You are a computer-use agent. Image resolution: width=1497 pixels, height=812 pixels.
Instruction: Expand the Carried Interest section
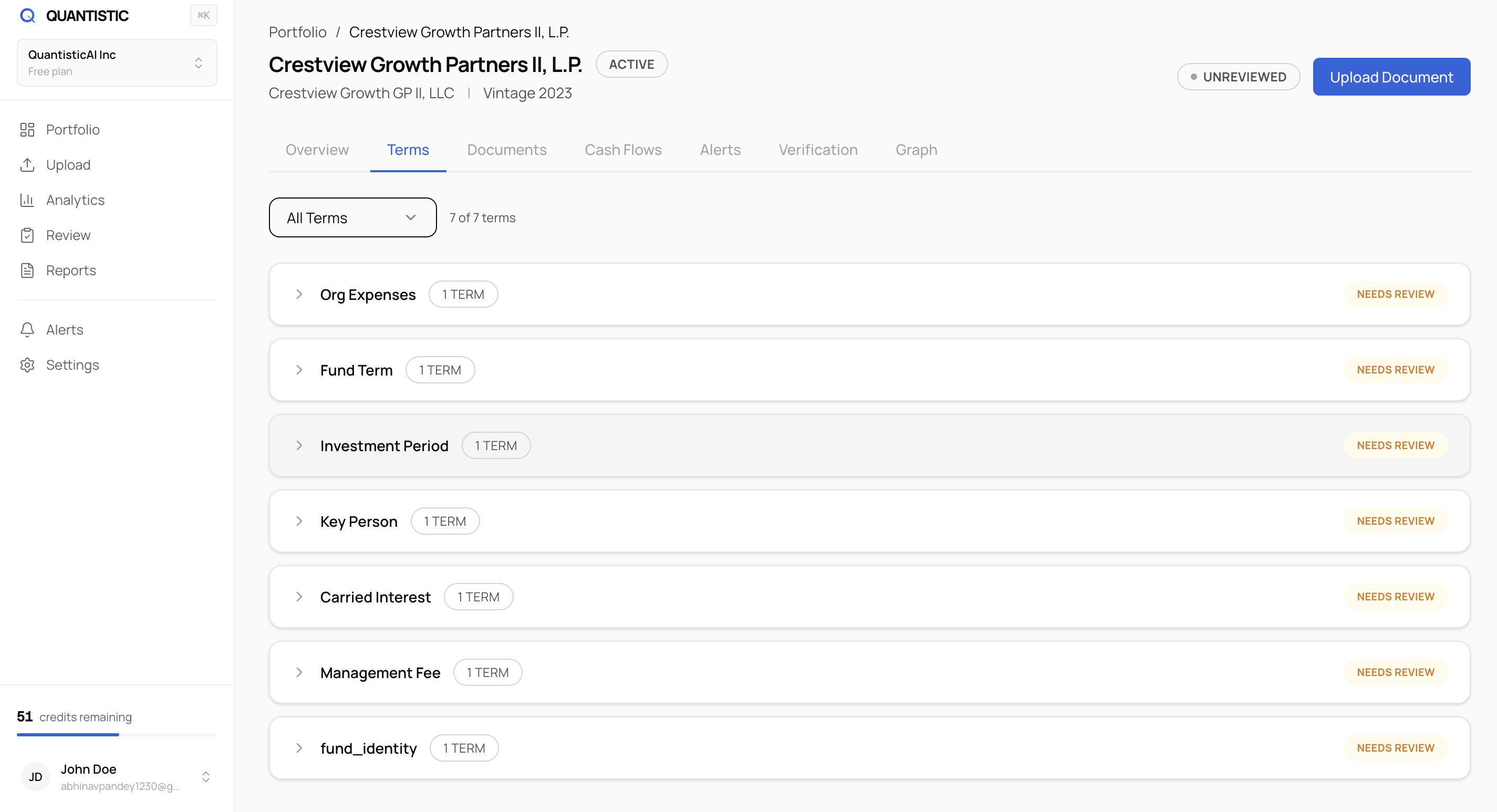click(299, 596)
